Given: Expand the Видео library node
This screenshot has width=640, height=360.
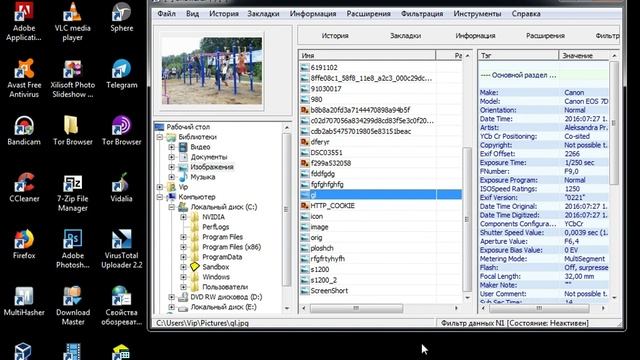Looking at the screenshot, I should point(171,147).
